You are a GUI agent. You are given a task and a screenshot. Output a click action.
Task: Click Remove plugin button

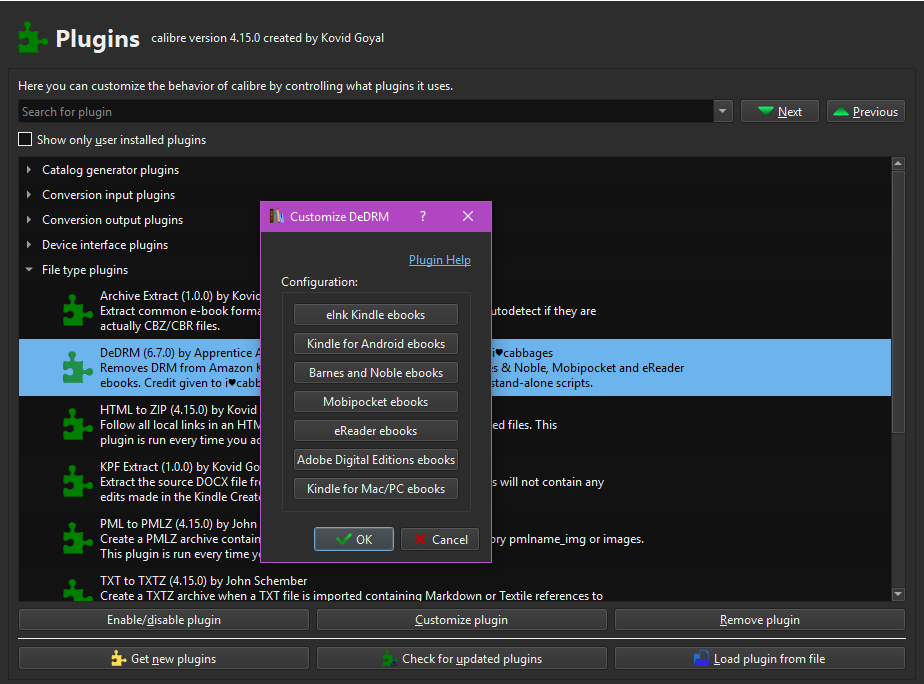click(760, 620)
